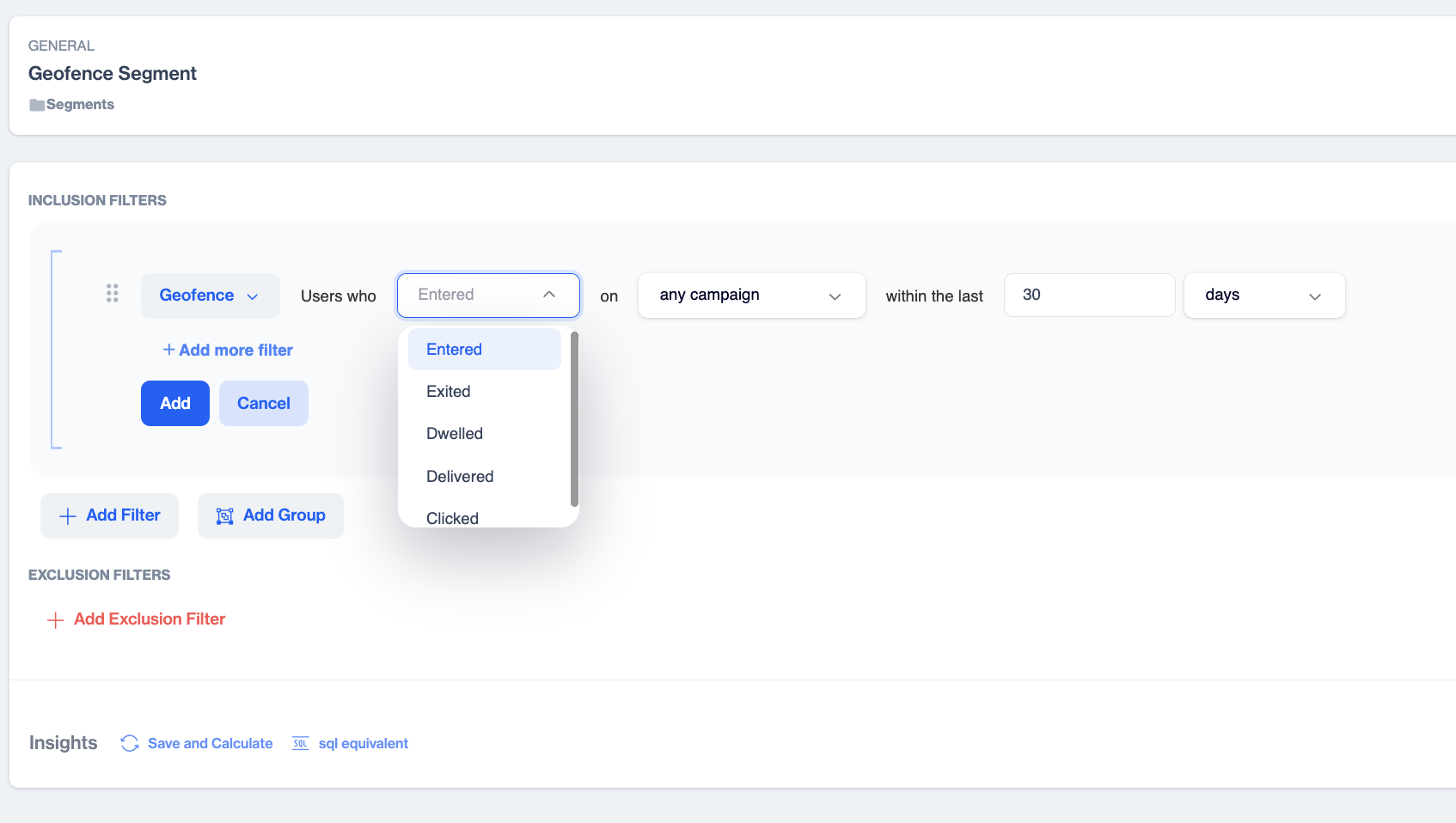Open the Geofence filter type dropdown
The height and width of the screenshot is (823, 1456).
pyautogui.click(x=210, y=296)
